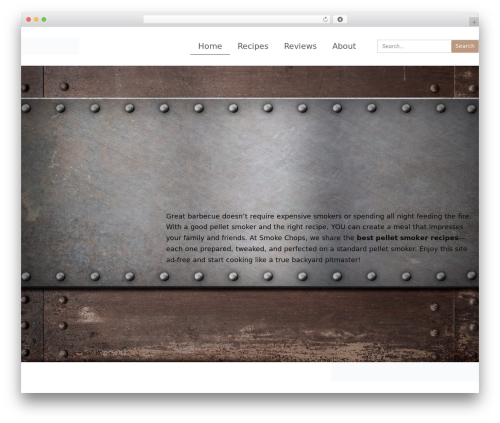Reload the page with the refresh icon
The height and width of the screenshot is (423, 500).
tap(325, 19)
